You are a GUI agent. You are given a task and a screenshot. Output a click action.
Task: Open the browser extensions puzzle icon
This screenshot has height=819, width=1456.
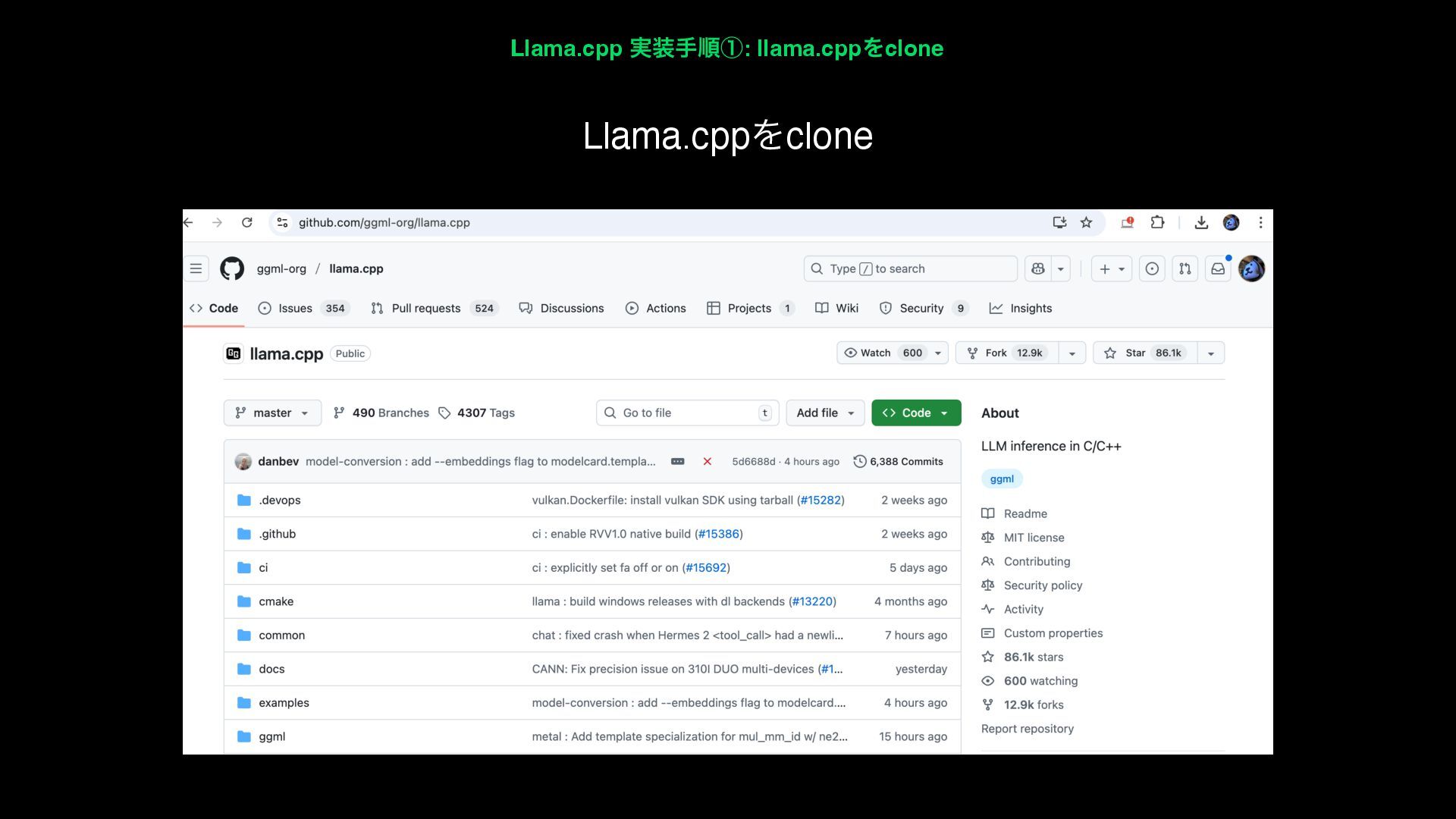(x=1157, y=222)
